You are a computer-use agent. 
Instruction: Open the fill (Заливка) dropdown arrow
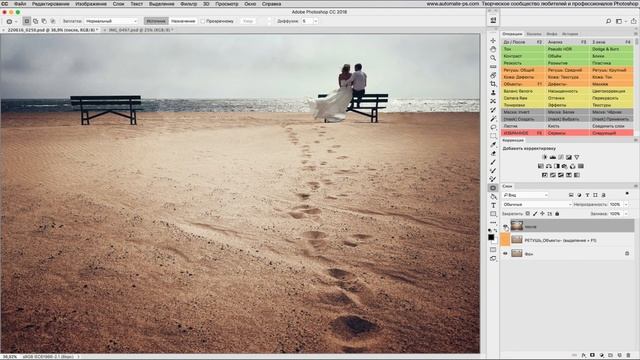[626, 213]
